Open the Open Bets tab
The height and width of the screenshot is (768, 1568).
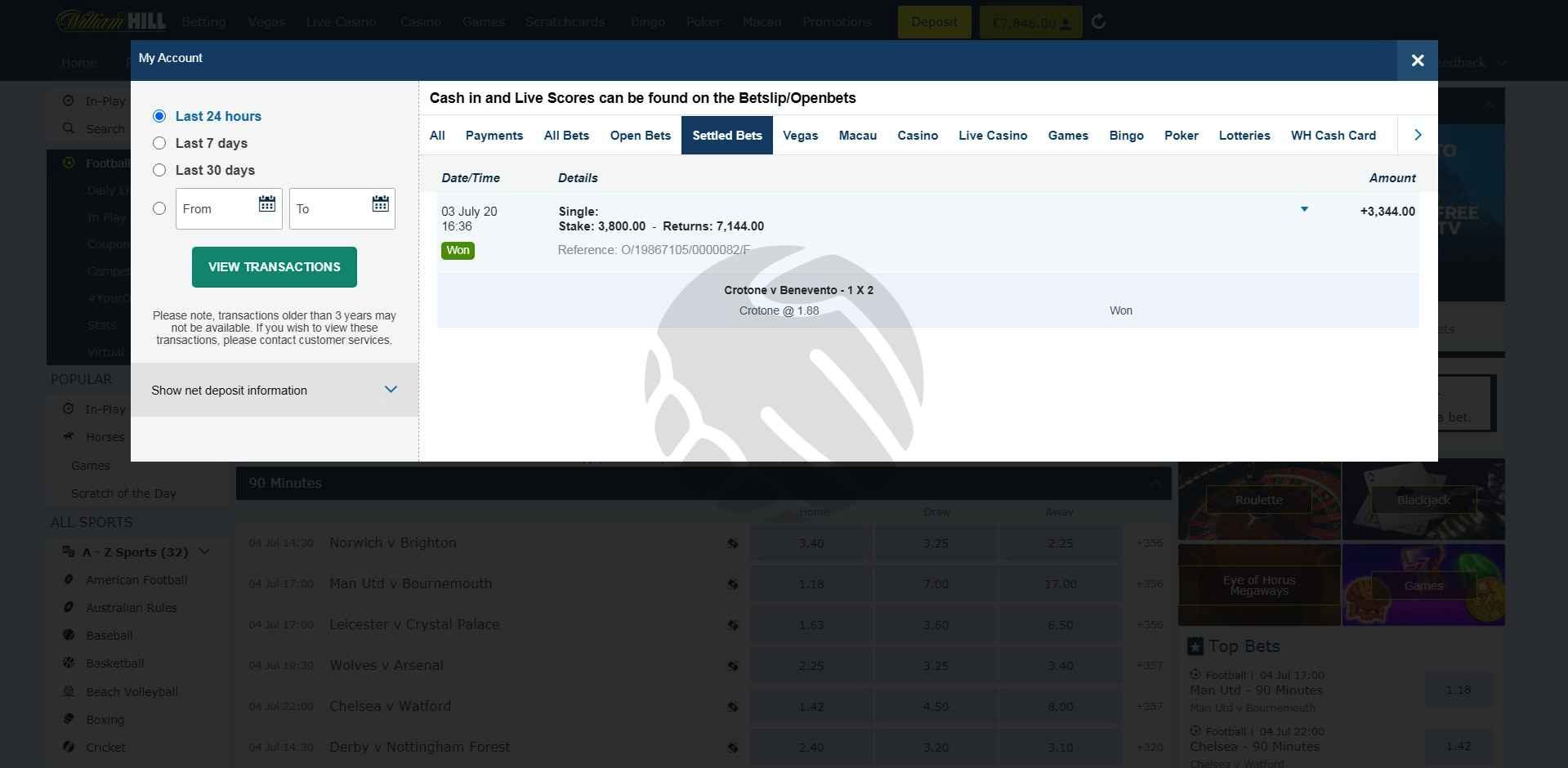coord(641,136)
